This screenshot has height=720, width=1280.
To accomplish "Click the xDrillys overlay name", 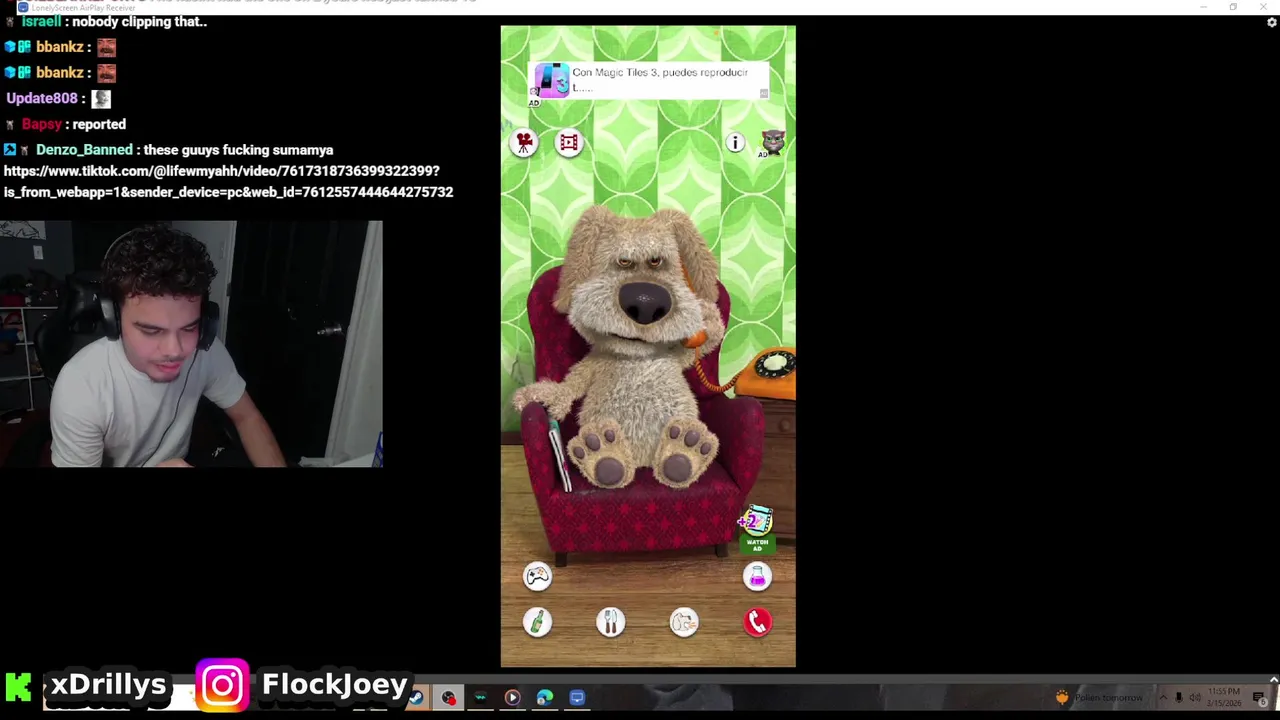I will coord(108,685).
